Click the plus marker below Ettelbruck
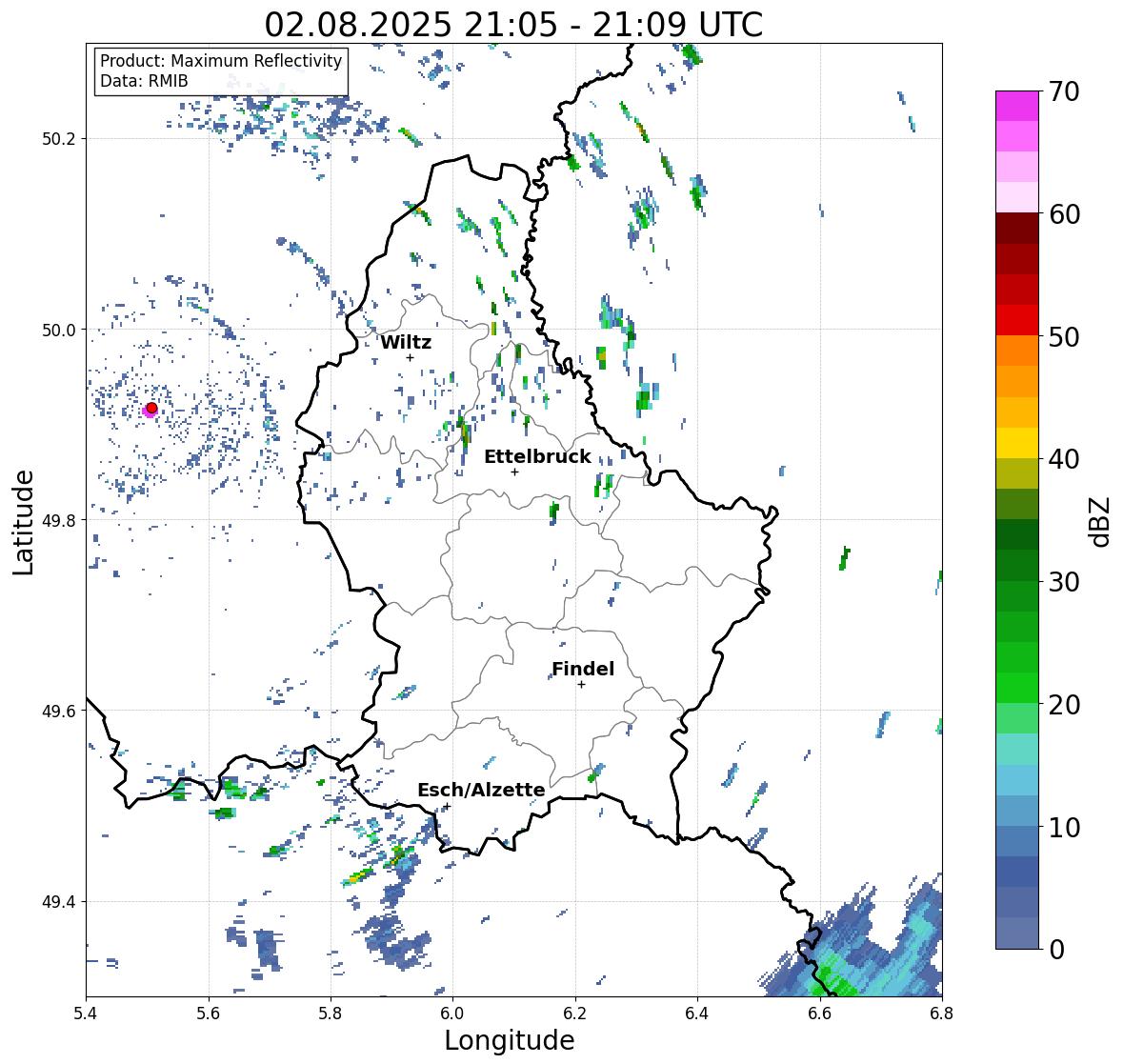Image resolution: width=1123 pixels, height=1064 pixels. pyautogui.click(x=514, y=472)
